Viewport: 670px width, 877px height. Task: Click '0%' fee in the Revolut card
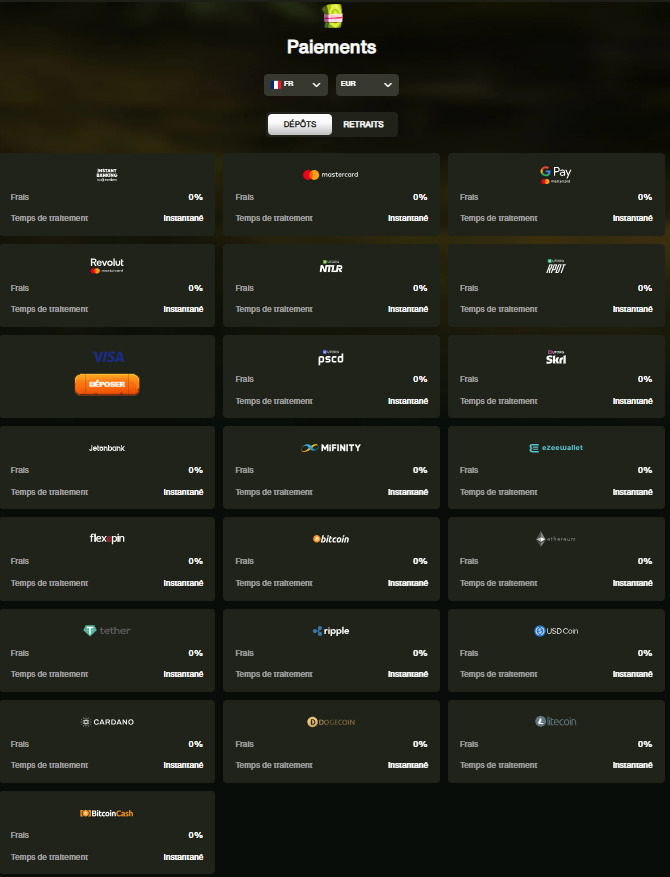[x=195, y=288]
